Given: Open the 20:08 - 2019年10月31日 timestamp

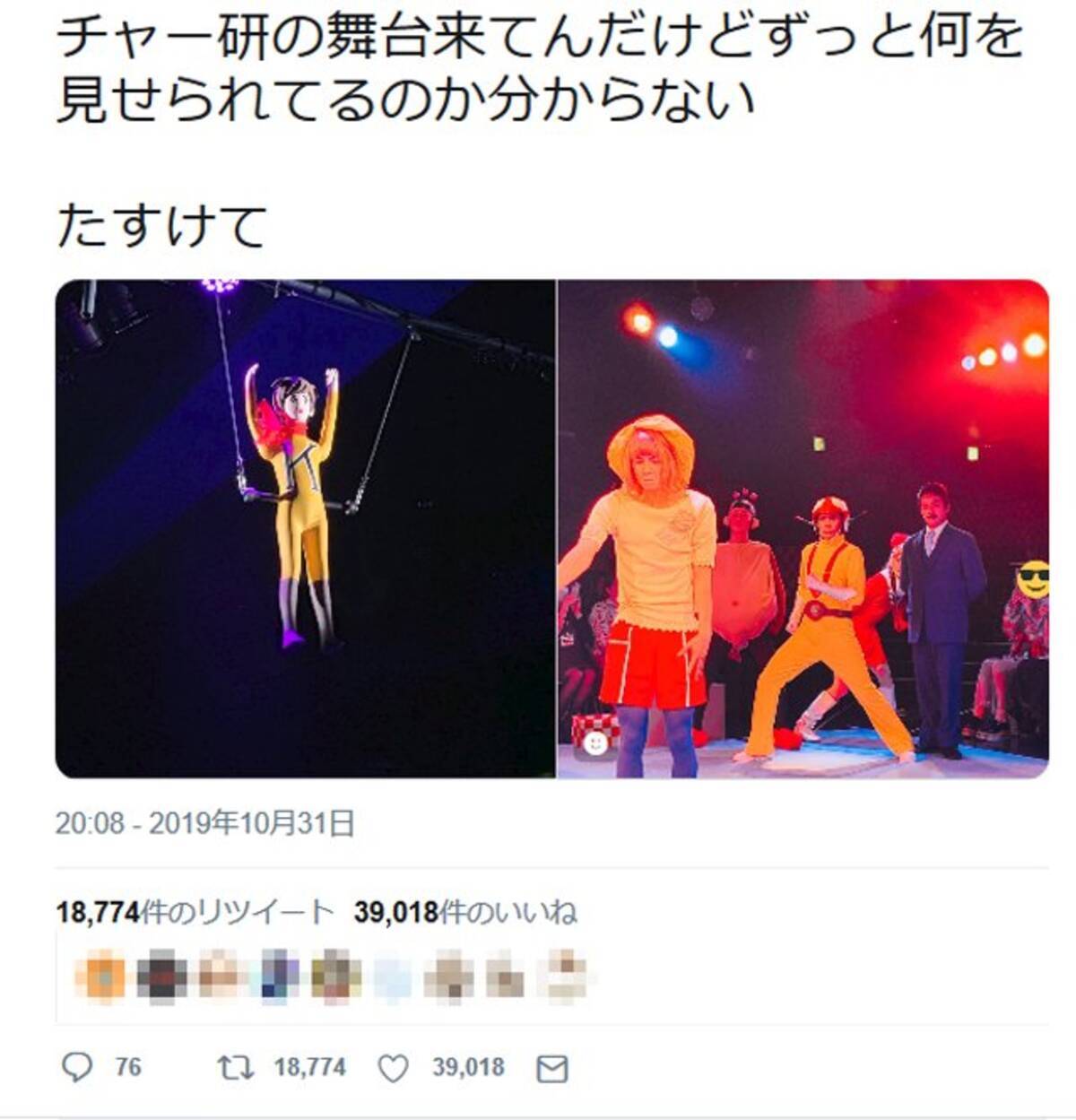Looking at the screenshot, I should click(x=205, y=823).
